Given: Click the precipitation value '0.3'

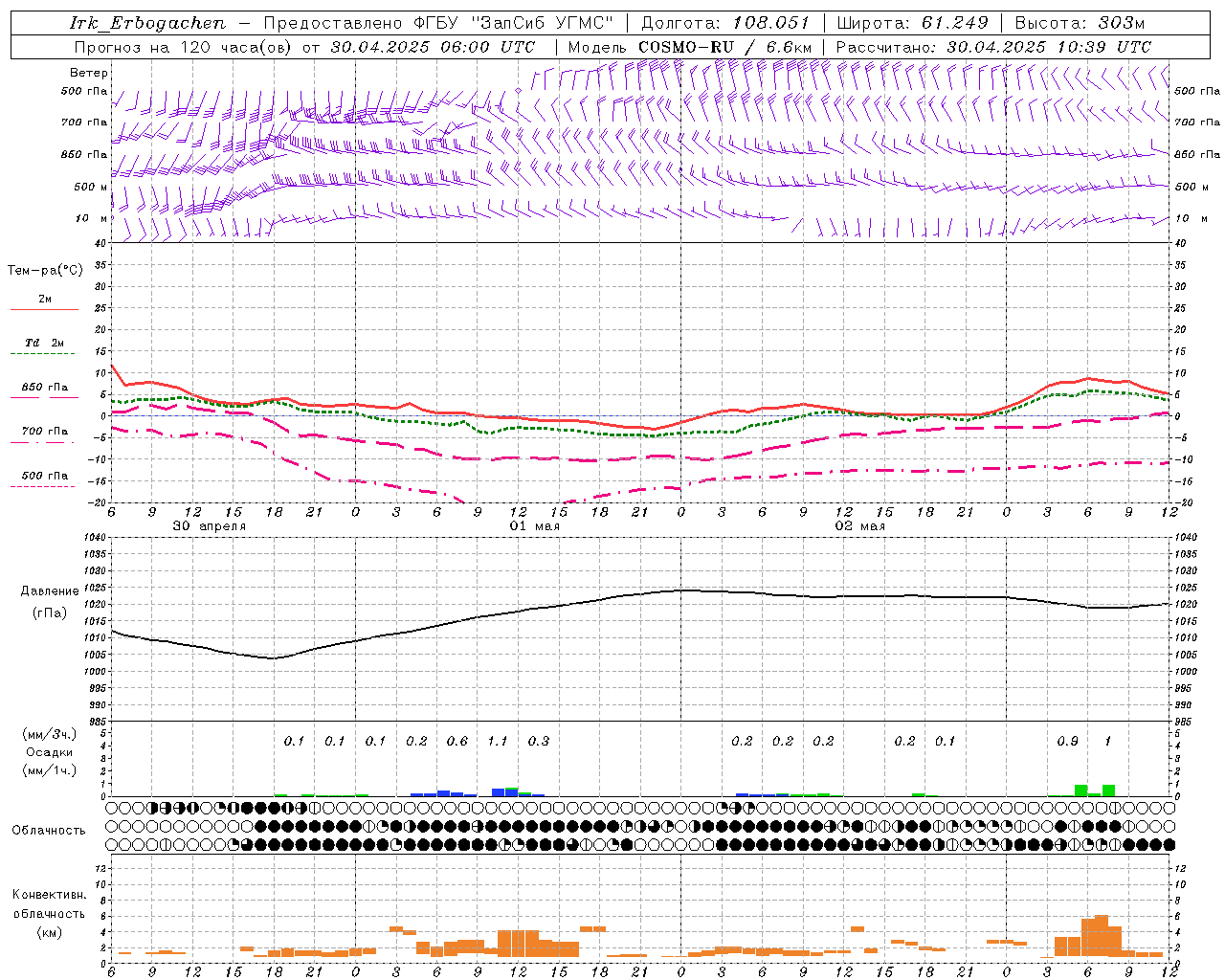Looking at the screenshot, I should coord(539,741).
